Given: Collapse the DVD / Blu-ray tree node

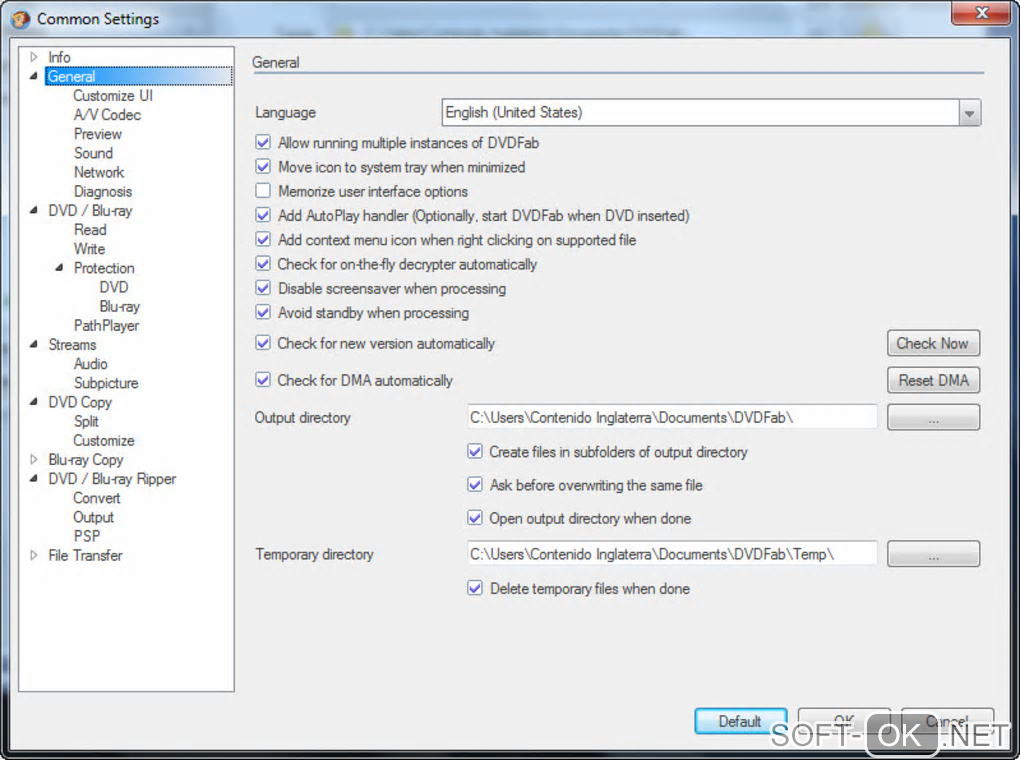Looking at the screenshot, I should tap(34, 210).
